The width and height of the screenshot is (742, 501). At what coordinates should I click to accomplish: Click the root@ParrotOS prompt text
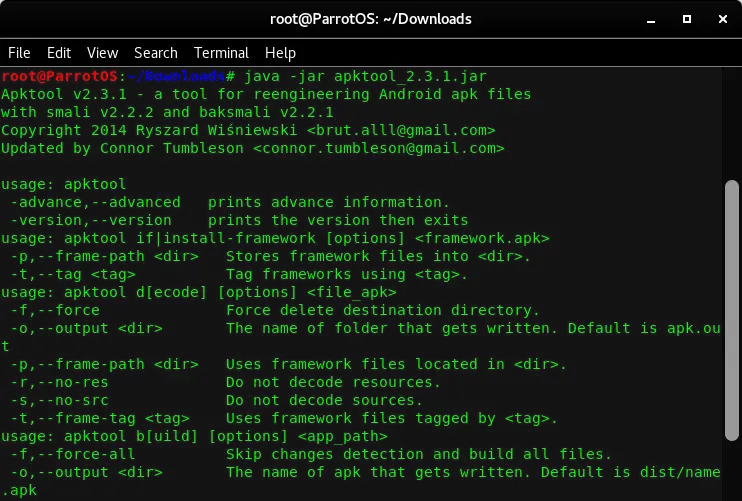click(60, 76)
